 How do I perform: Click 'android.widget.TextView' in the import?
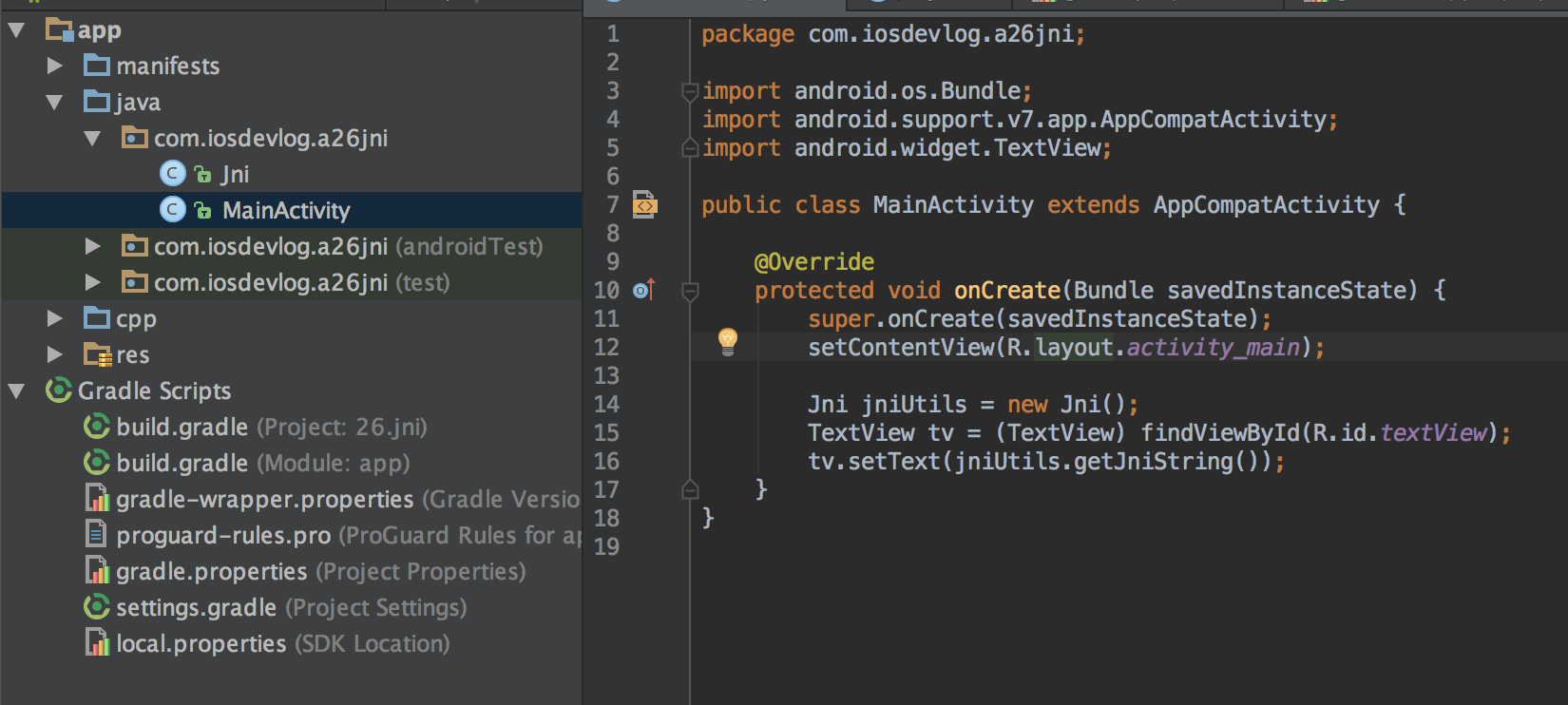947,148
